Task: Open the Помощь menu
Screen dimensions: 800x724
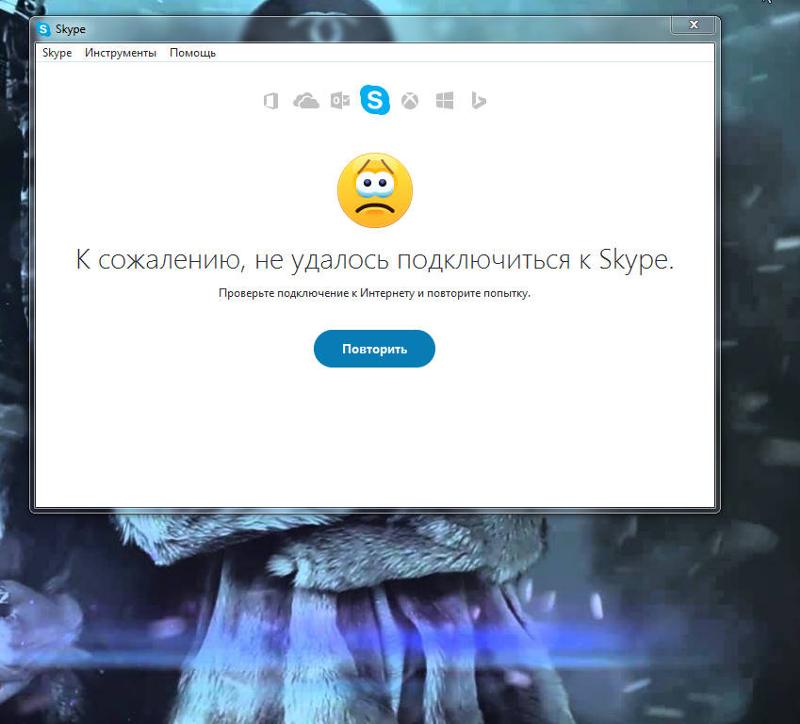Action: click(x=192, y=53)
